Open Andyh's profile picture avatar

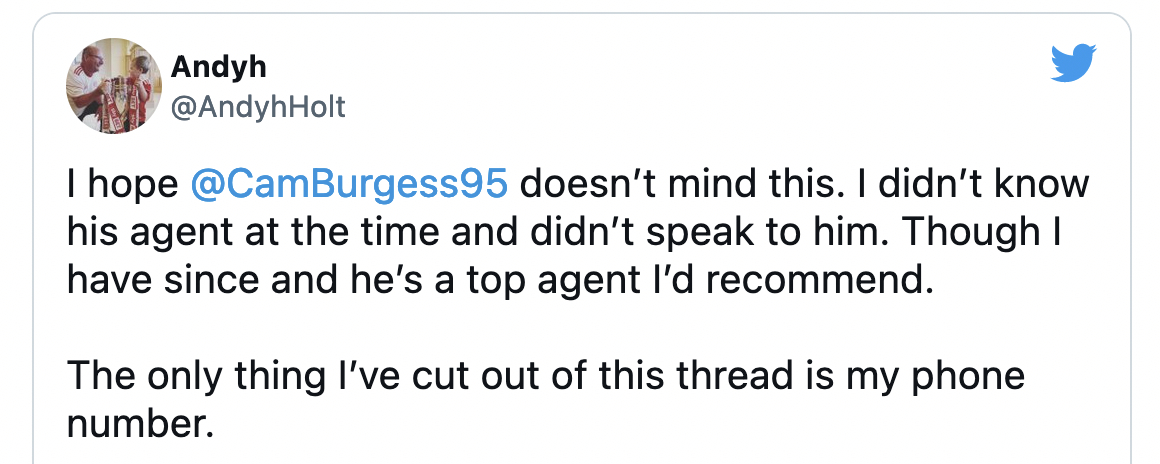[114, 86]
